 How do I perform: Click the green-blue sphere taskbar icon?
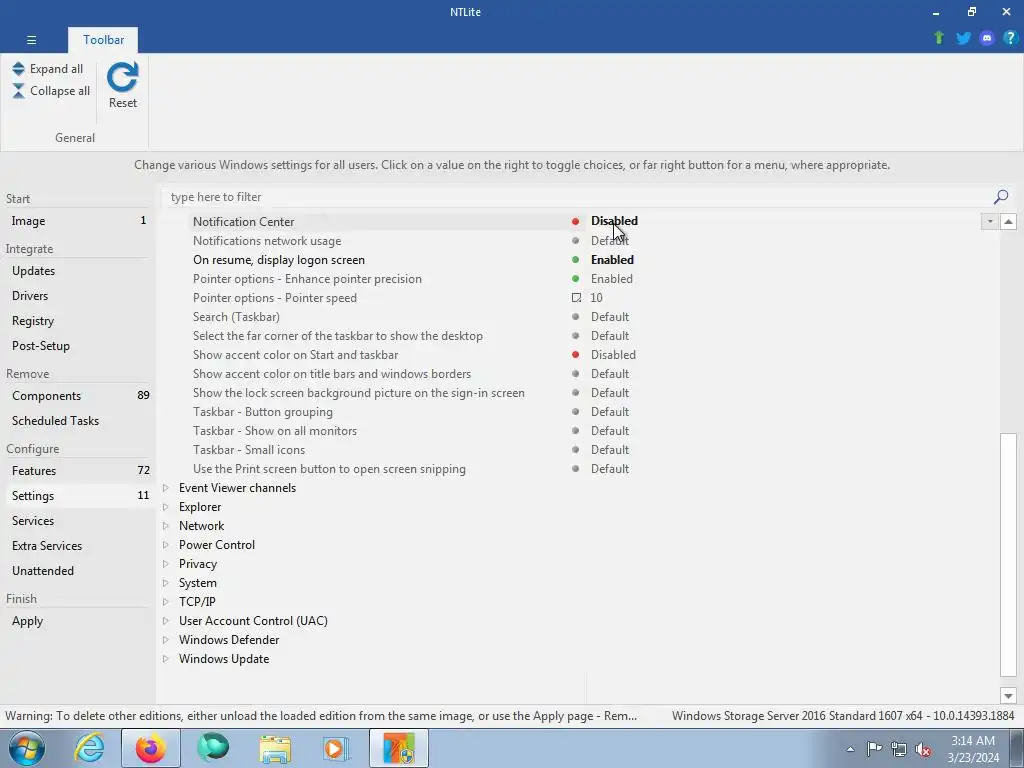pyautogui.click(x=213, y=748)
